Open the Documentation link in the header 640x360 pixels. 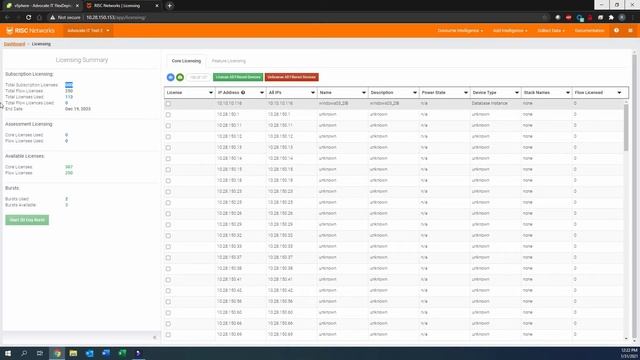point(589,31)
